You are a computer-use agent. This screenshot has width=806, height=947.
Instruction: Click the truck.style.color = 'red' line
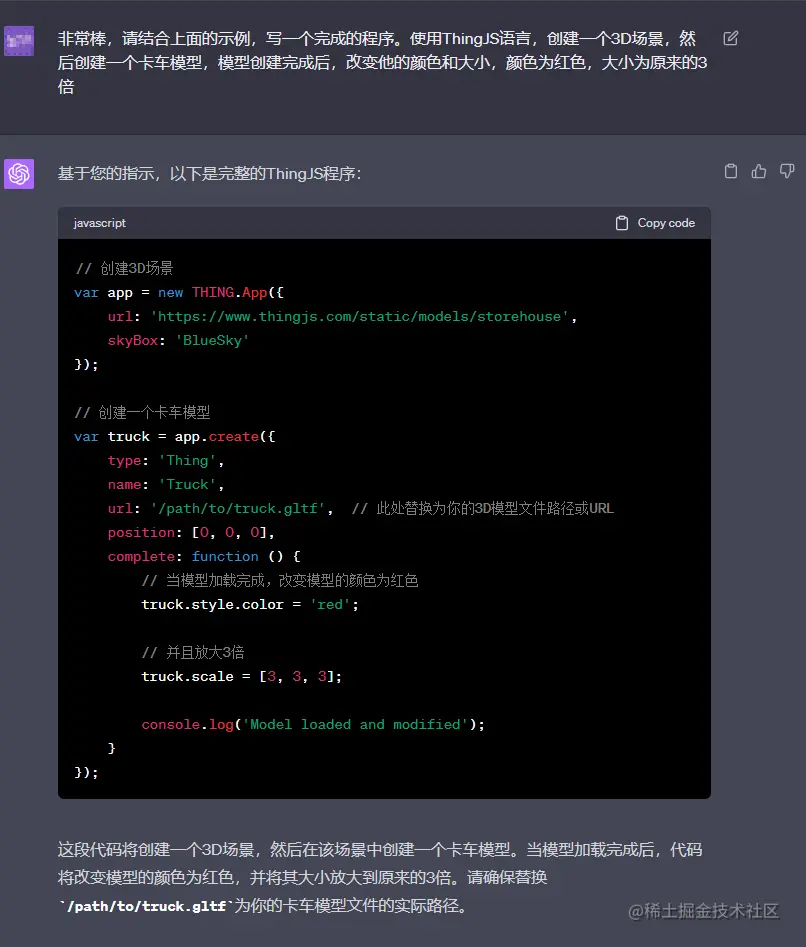(250, 605)
